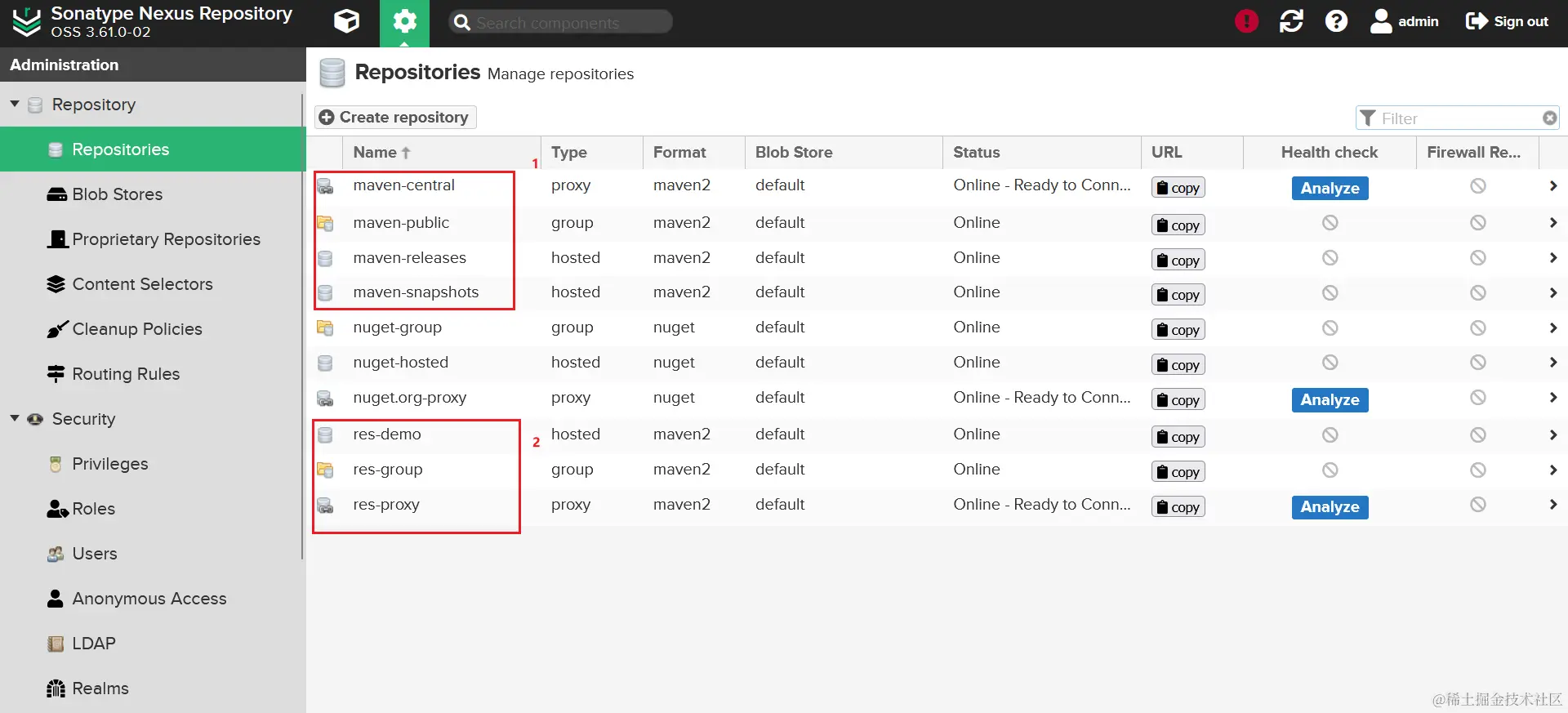Select Roles under Security
The height and width of the screenshot is (713, 1568).
(x=93, y=509)
